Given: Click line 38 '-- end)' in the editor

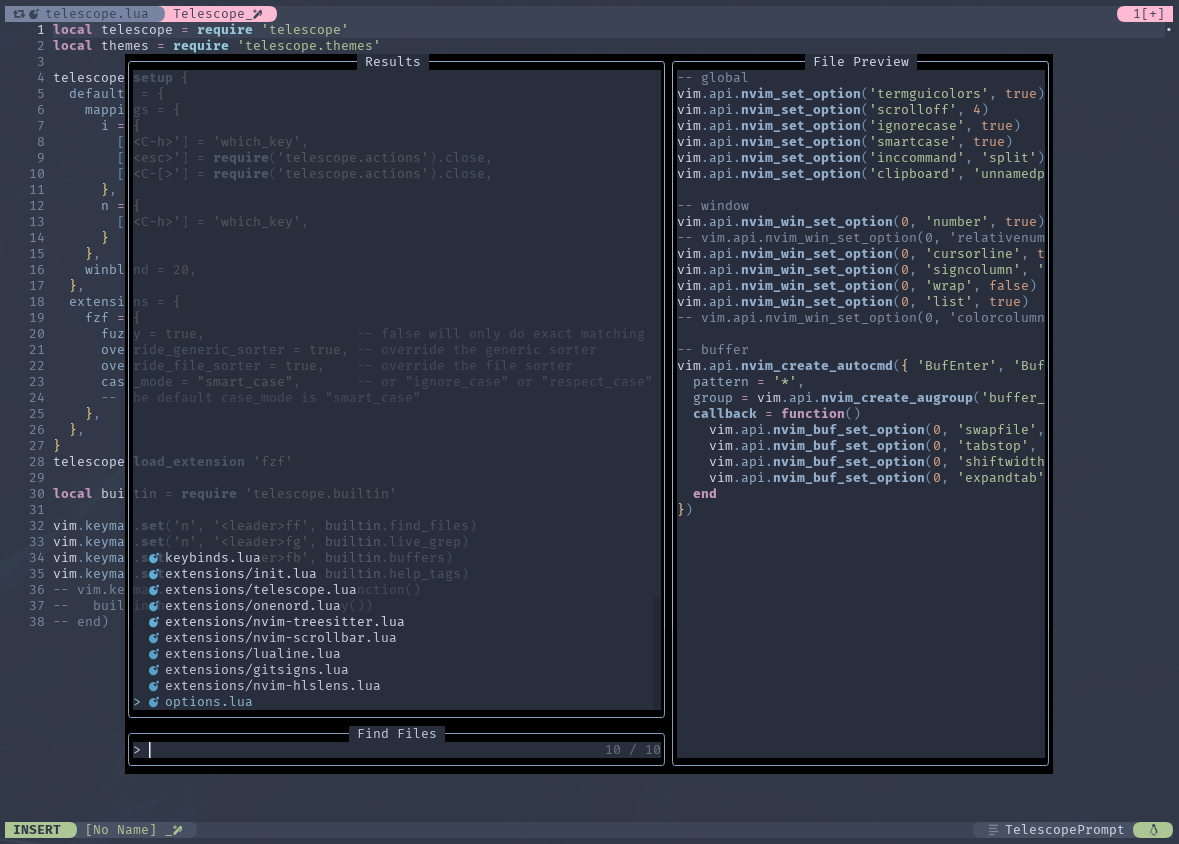Looking at the screenshot, I should (80, 621).
